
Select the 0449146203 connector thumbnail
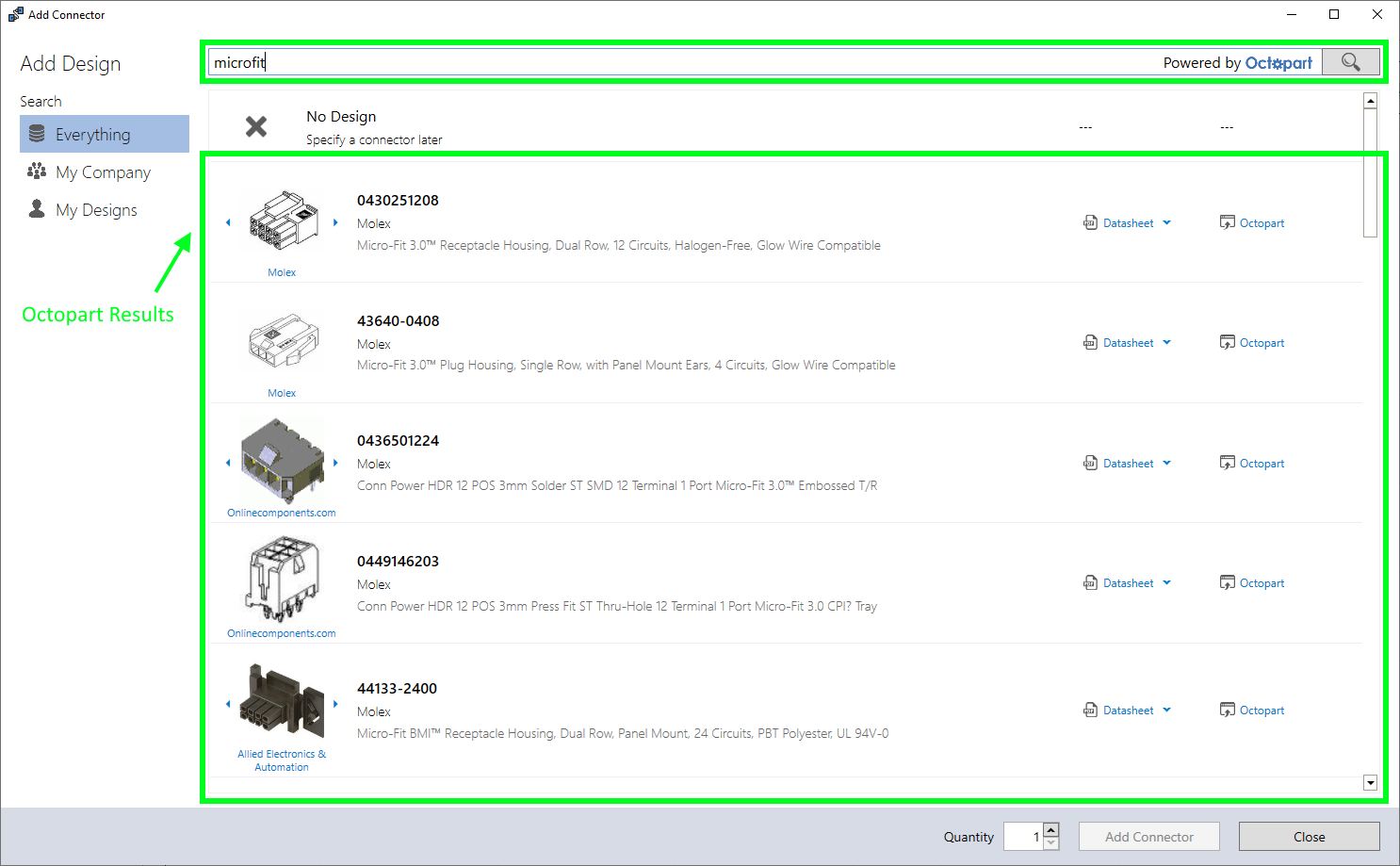[283, 579]
